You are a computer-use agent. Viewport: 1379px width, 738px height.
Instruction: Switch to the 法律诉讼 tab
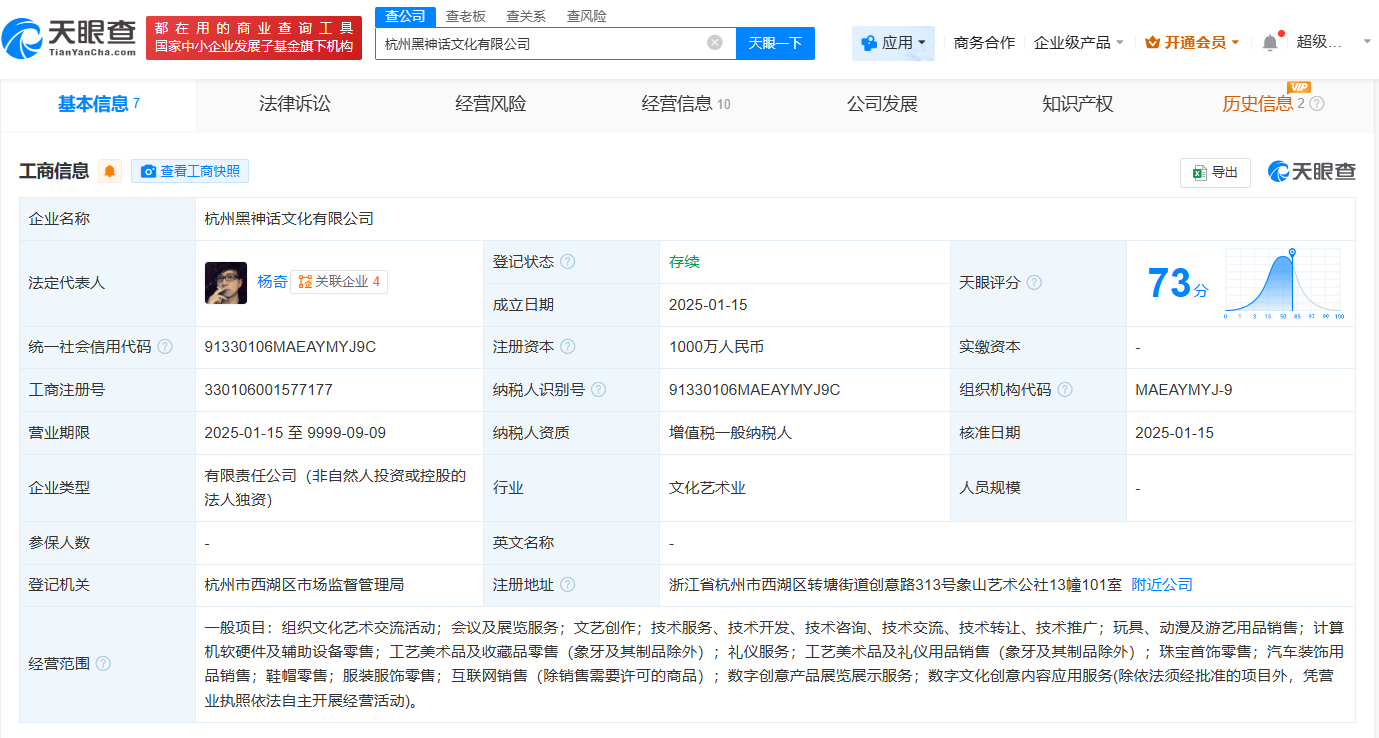coord(293,104)
